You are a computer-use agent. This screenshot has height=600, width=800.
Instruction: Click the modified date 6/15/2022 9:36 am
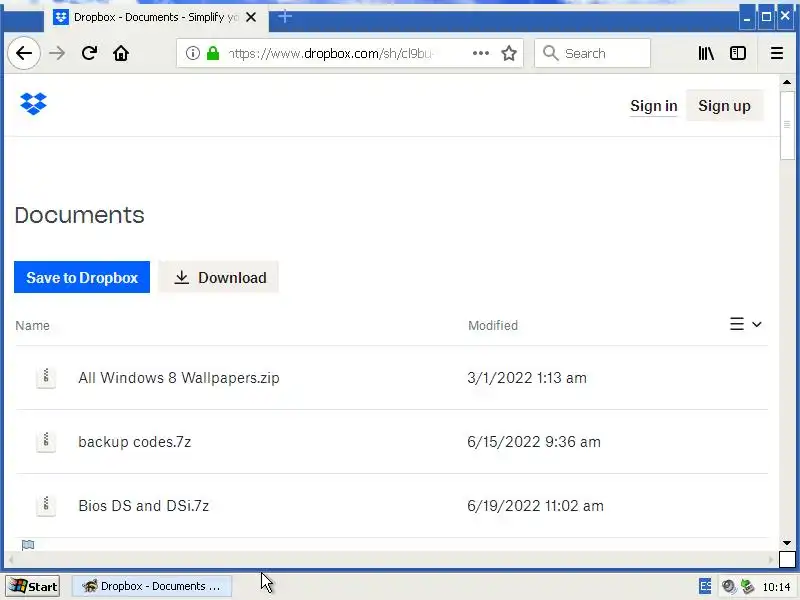(x=534, y=441)
